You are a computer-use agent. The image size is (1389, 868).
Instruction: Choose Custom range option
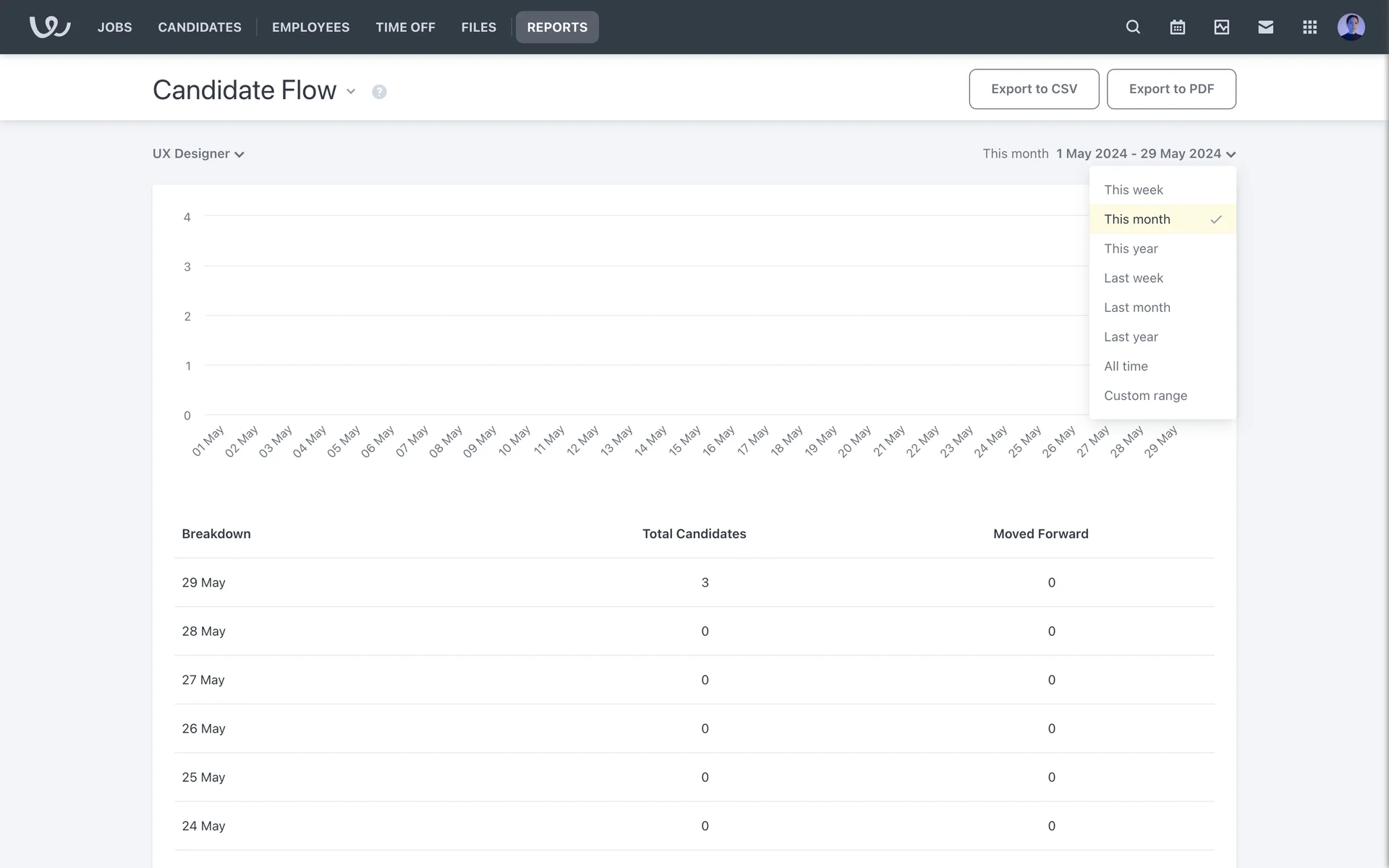point(1145,396)
